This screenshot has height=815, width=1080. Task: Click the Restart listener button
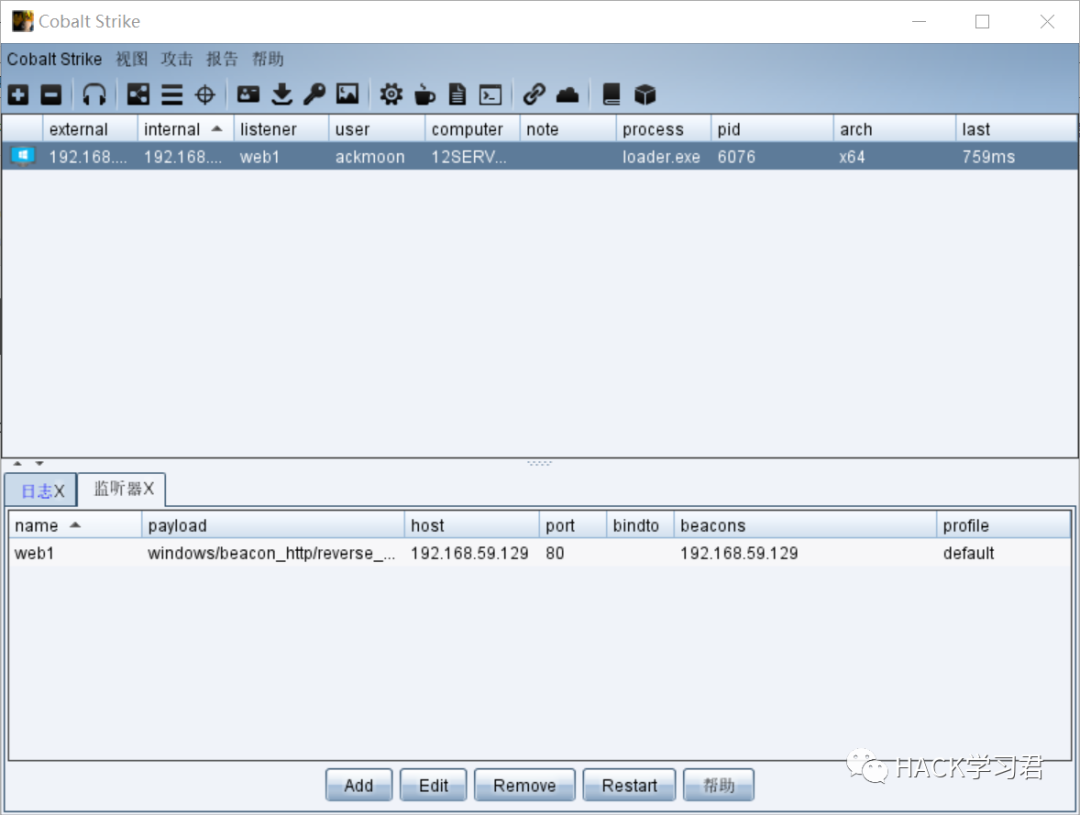(630, 785)
